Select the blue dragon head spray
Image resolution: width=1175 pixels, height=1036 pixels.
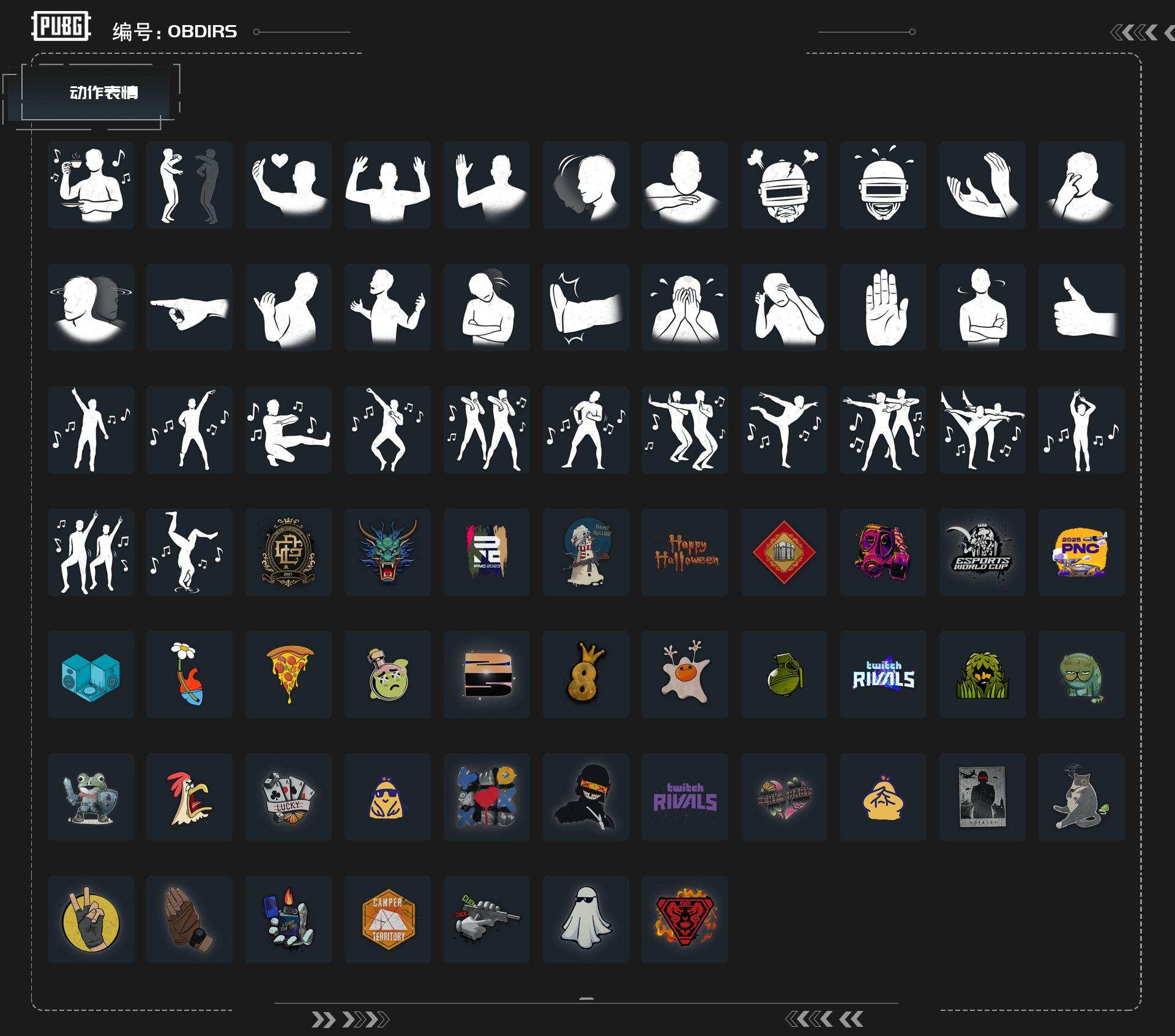387,552
